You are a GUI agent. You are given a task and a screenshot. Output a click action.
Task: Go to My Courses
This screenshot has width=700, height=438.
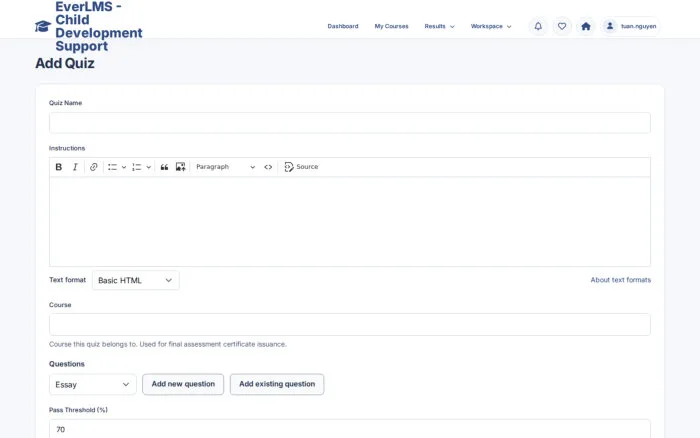tap(392, 26)
